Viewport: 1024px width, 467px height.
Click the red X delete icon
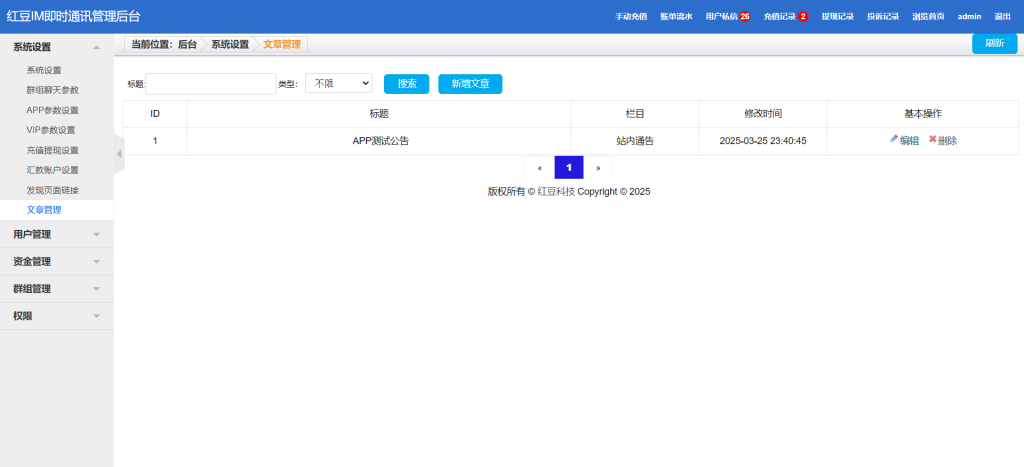[933, 140]
